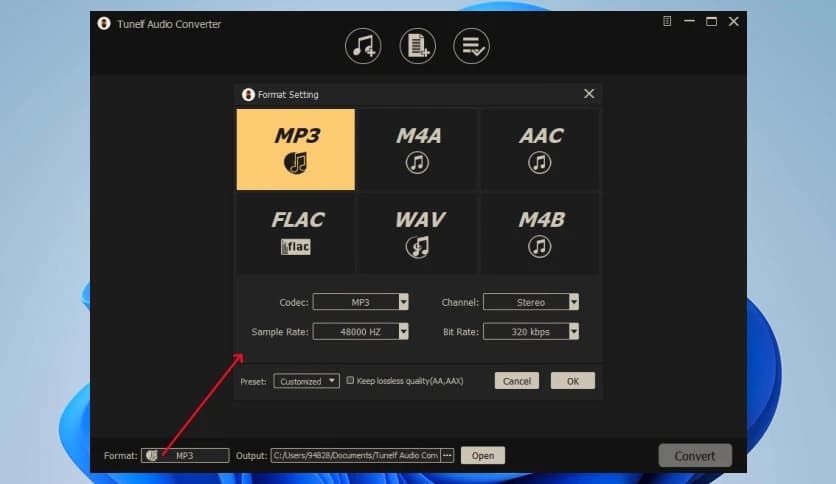Click the Convert button

[695, 456]
